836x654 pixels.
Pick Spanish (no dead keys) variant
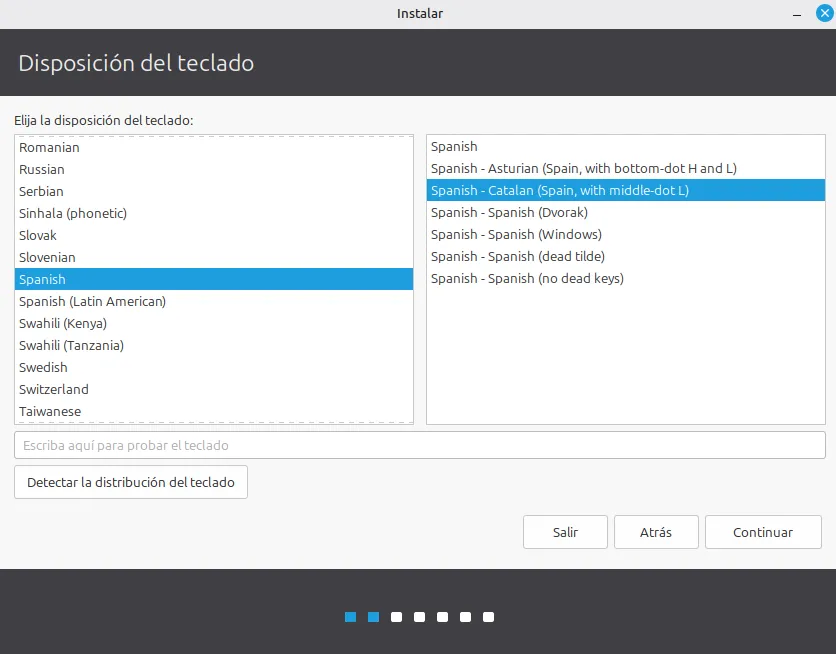[626, 279]
